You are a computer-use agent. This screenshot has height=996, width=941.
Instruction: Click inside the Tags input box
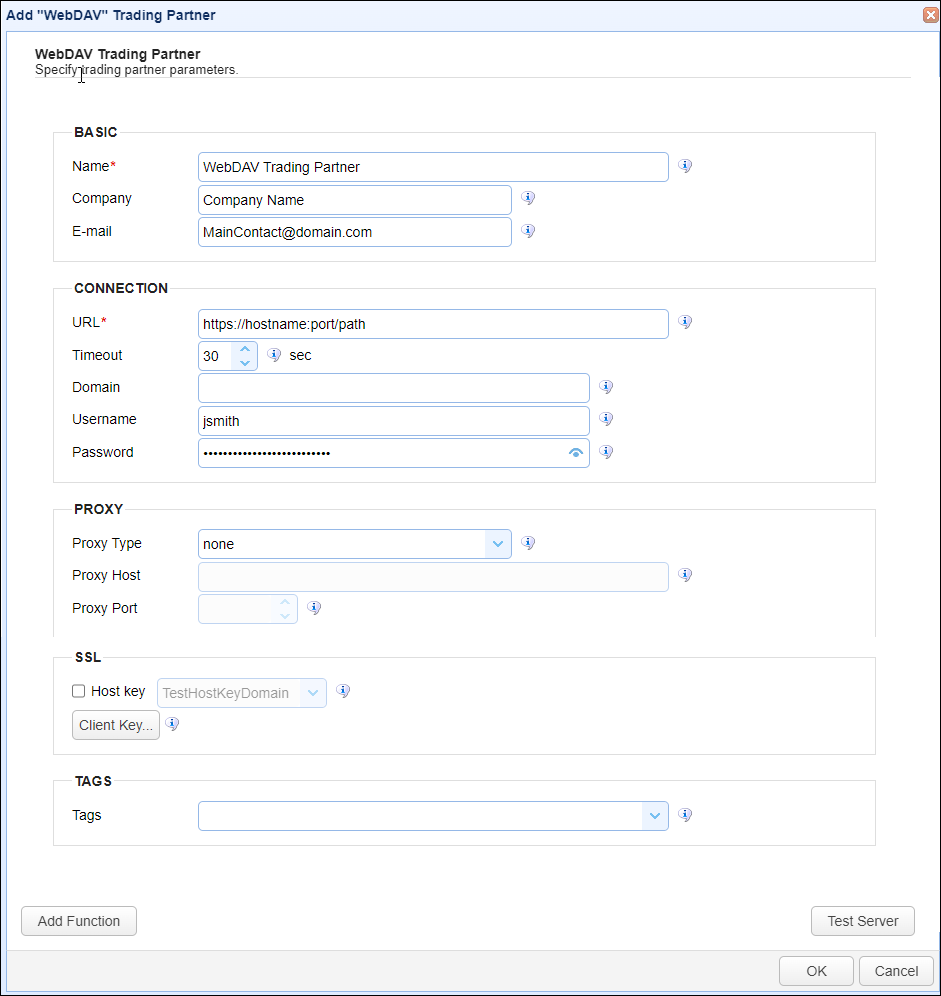421,816
